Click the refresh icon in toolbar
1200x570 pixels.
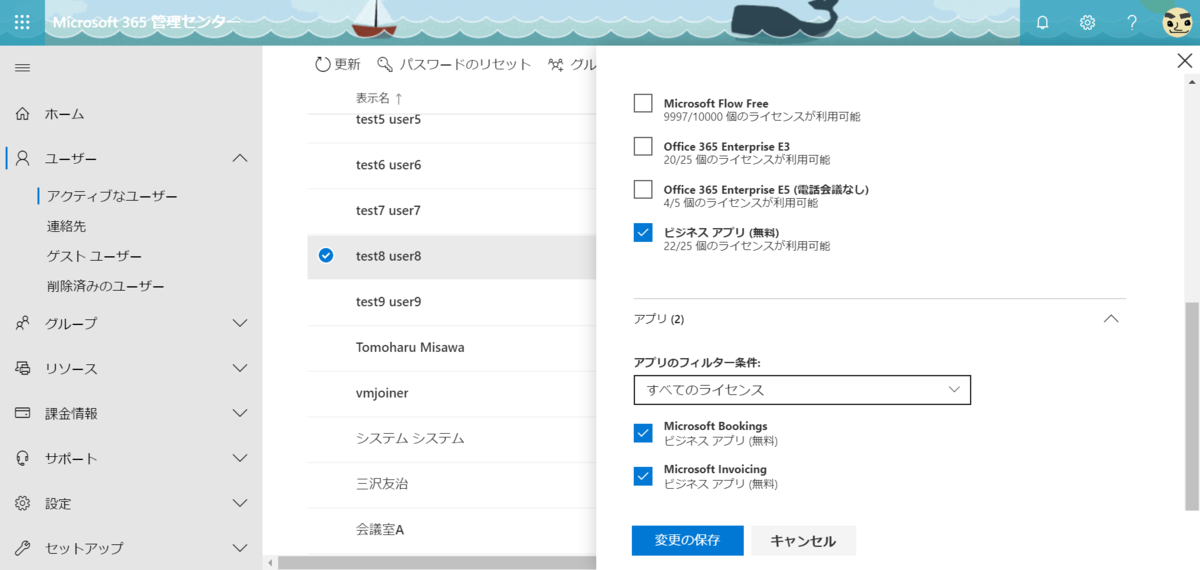point(322,64)
